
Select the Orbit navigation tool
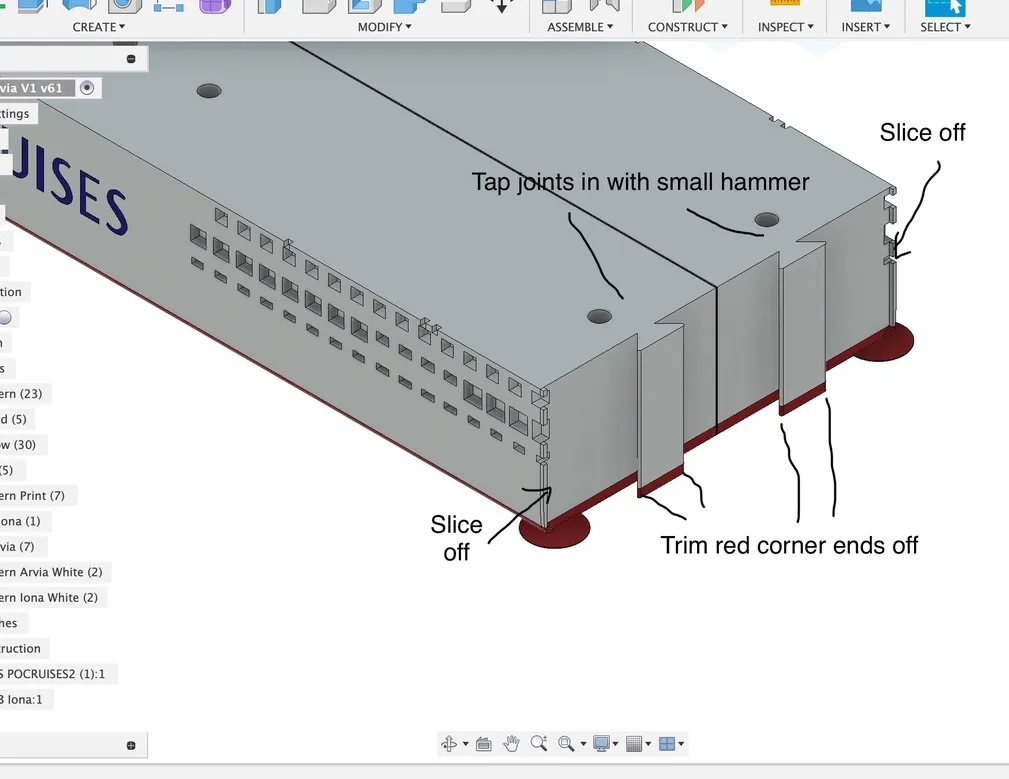tap(449, 744)
